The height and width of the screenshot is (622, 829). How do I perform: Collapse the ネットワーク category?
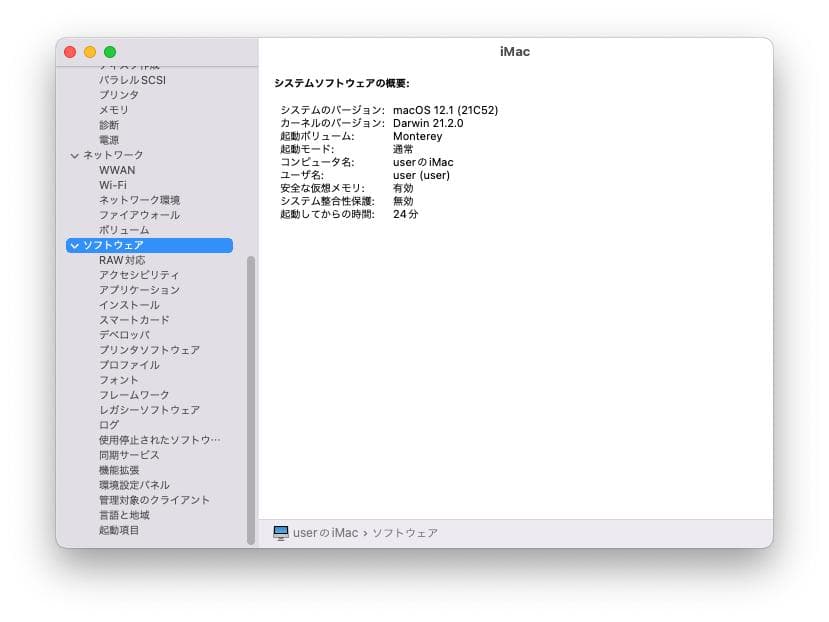coord(75,155)
